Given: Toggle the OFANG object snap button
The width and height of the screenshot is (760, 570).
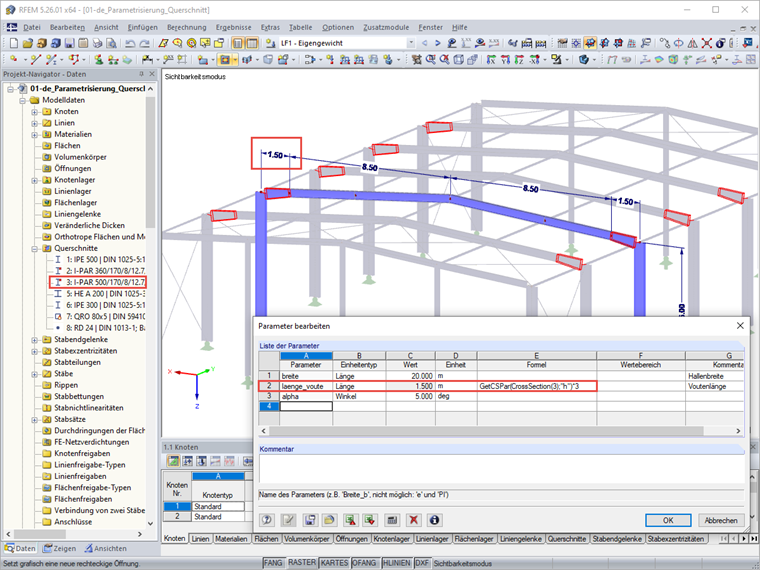Looking at the screenshot, I should (364, 563).
